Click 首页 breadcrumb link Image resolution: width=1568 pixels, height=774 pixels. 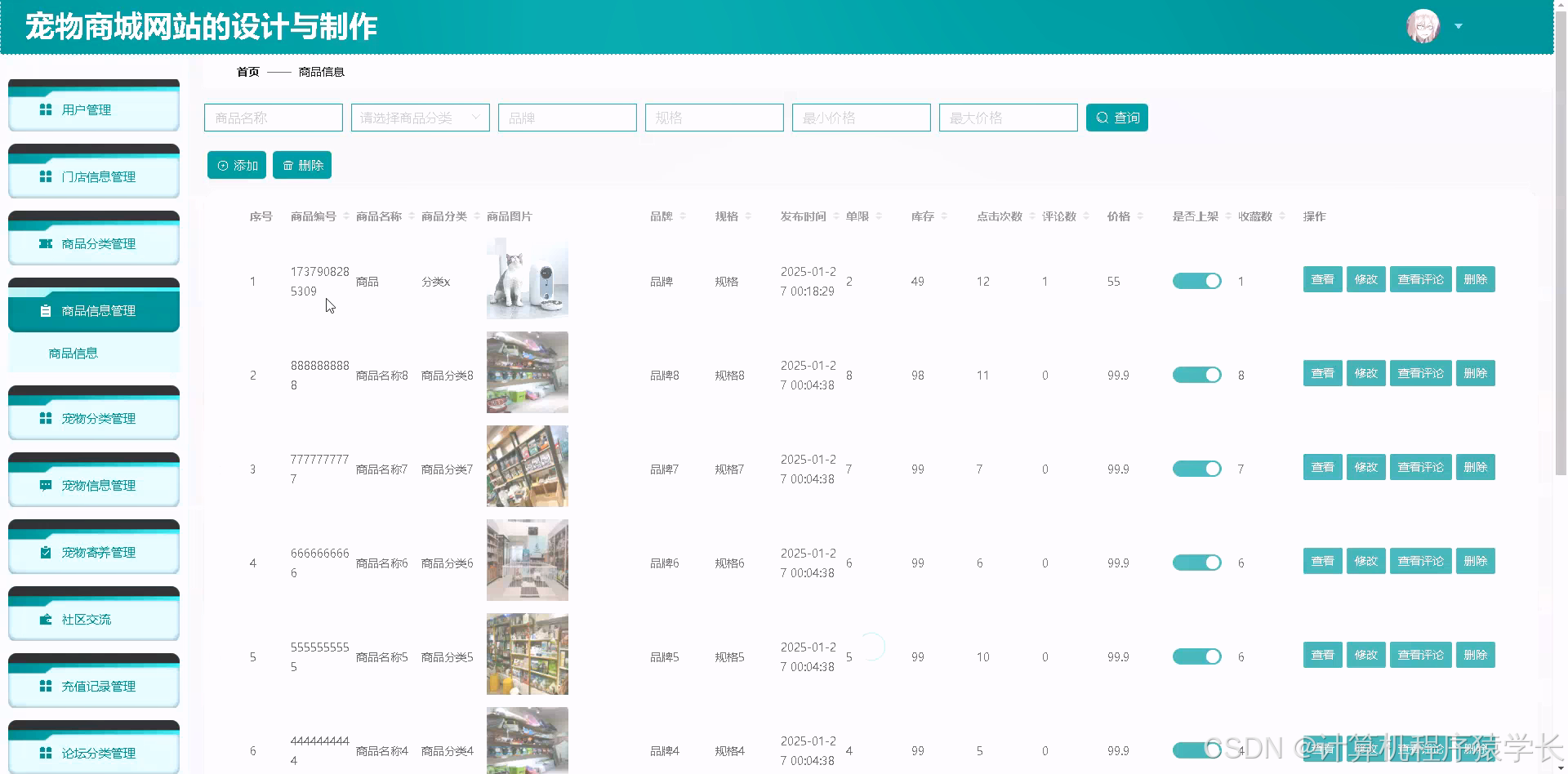(248, 72)
